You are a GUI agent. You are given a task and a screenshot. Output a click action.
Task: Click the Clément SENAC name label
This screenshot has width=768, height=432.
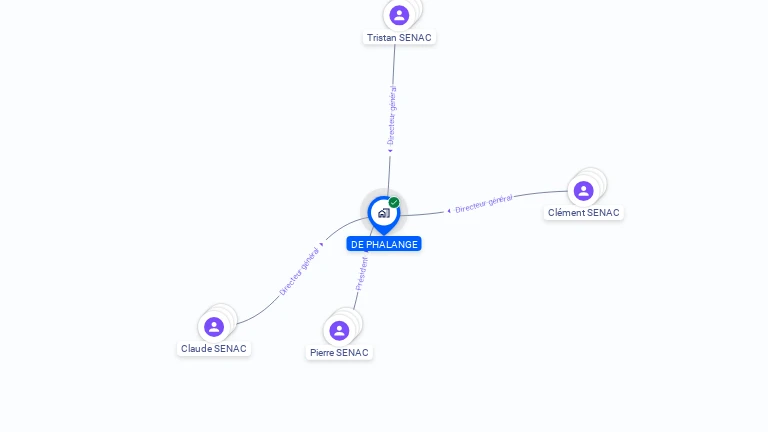(x=583, y=213)
